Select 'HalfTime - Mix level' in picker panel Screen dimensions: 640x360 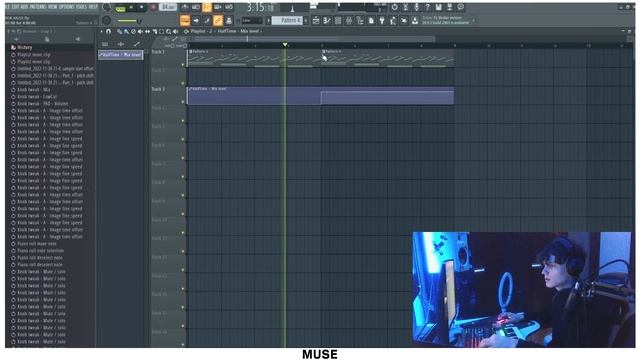pos(120,55)
